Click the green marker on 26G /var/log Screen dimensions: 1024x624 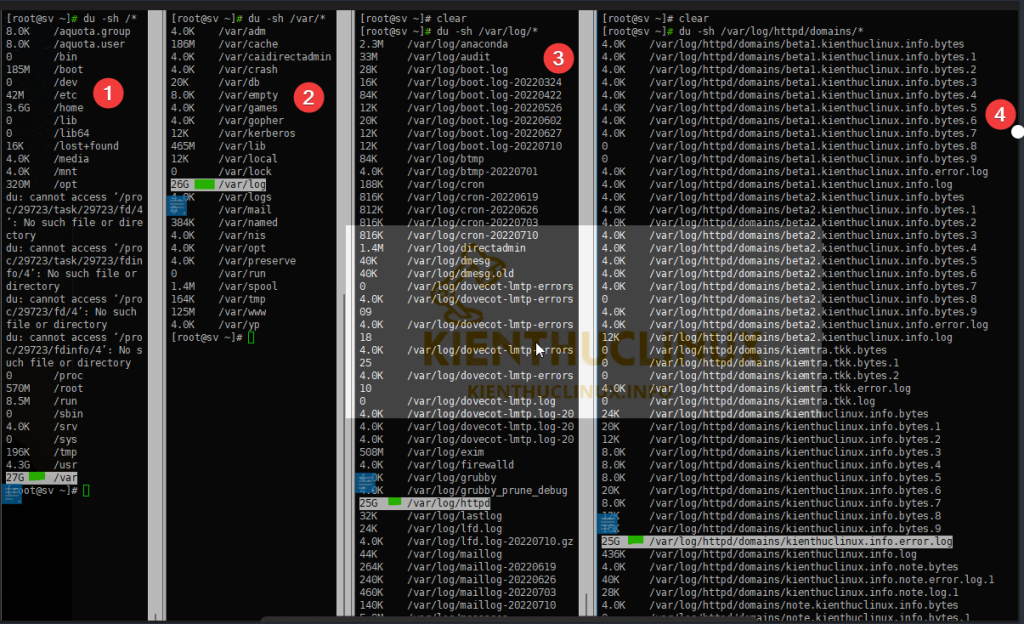click(204, 185)
